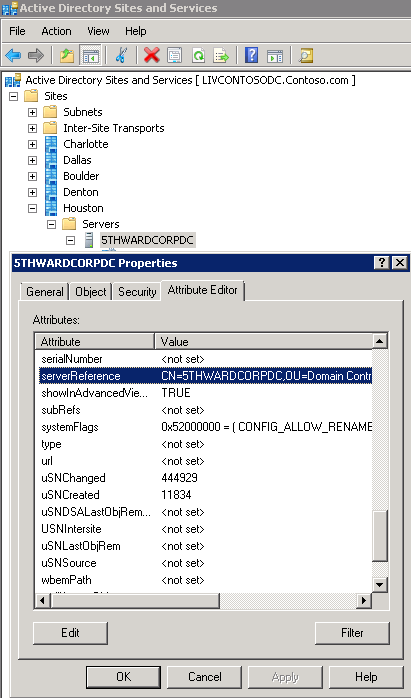411x698 pixels.
Task: Click the Filter button
Action: pos(352,633)
